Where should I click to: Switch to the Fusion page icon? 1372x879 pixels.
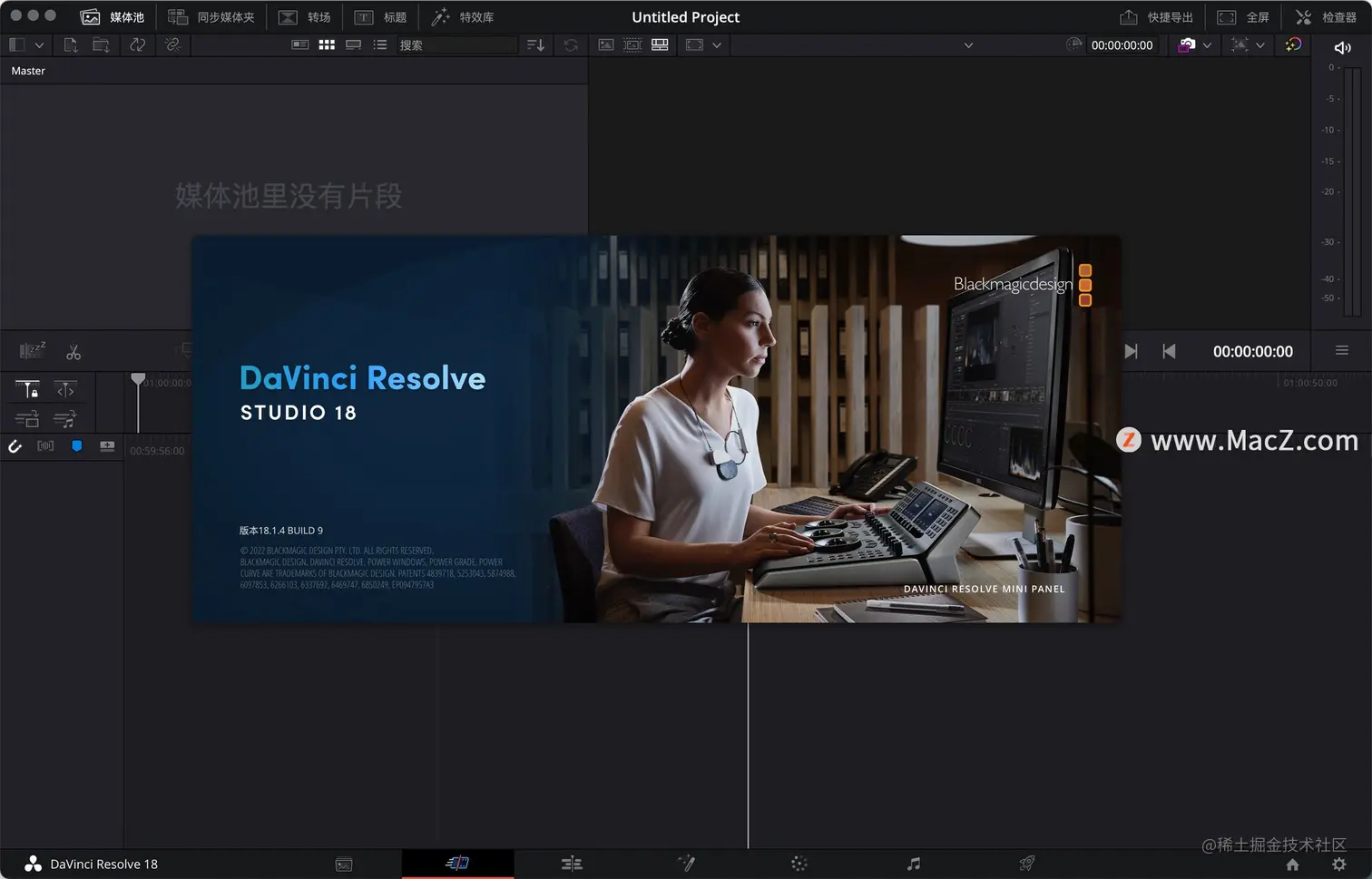(686, 864)
